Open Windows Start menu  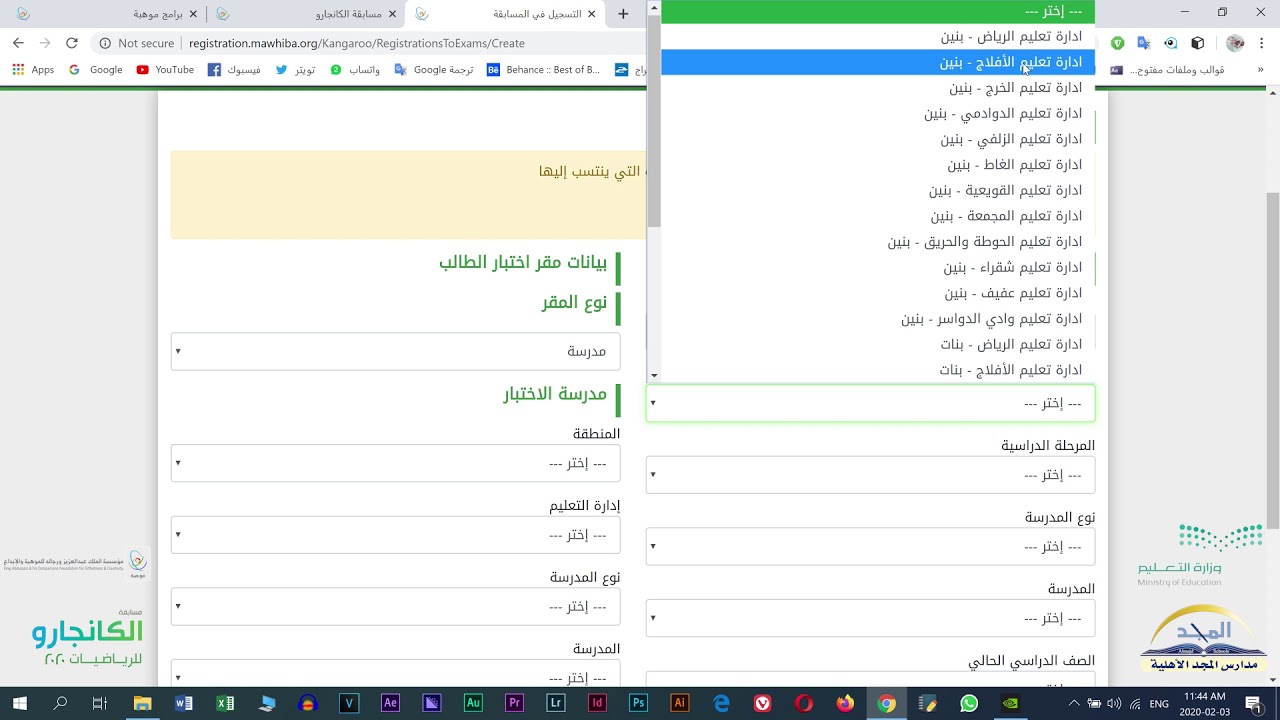19,704
